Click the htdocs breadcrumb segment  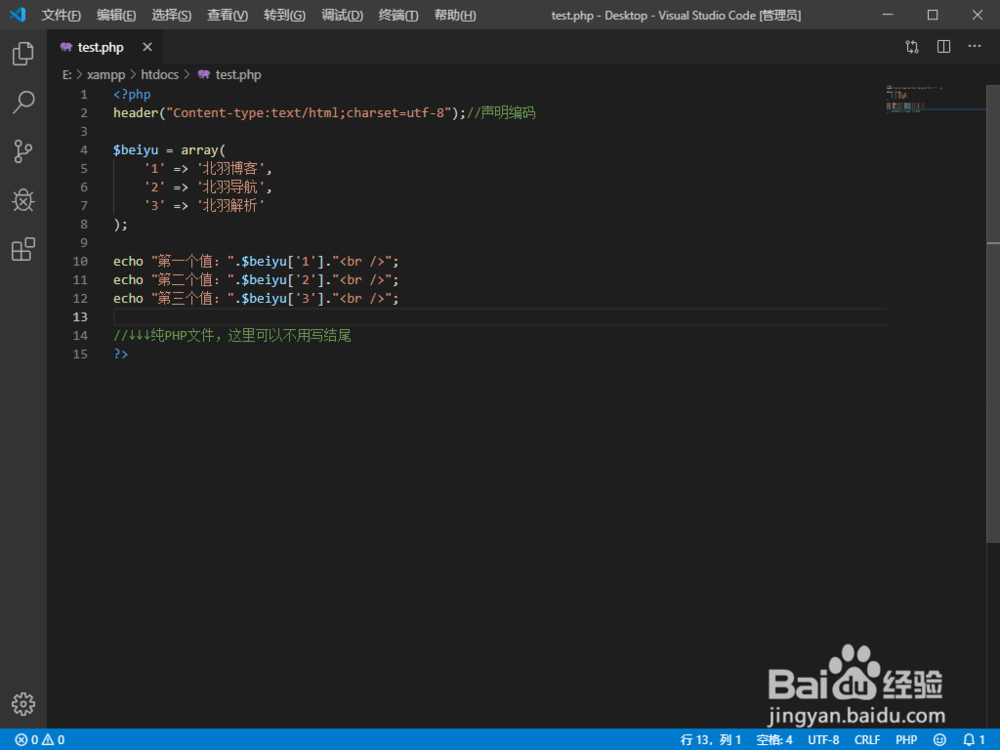(x=159, y=75)
